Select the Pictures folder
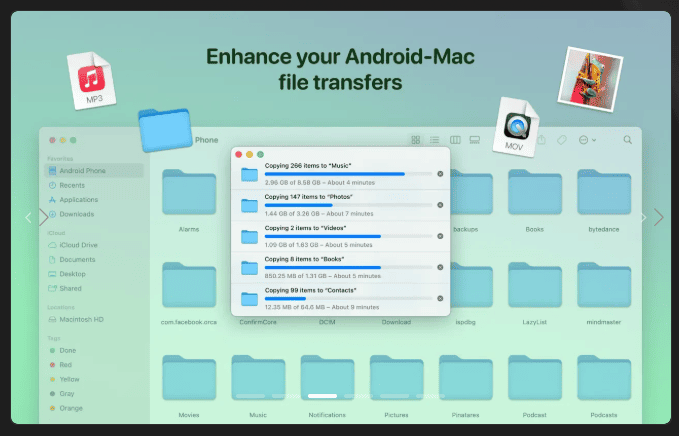679x436 pixels. pos(396,378)
